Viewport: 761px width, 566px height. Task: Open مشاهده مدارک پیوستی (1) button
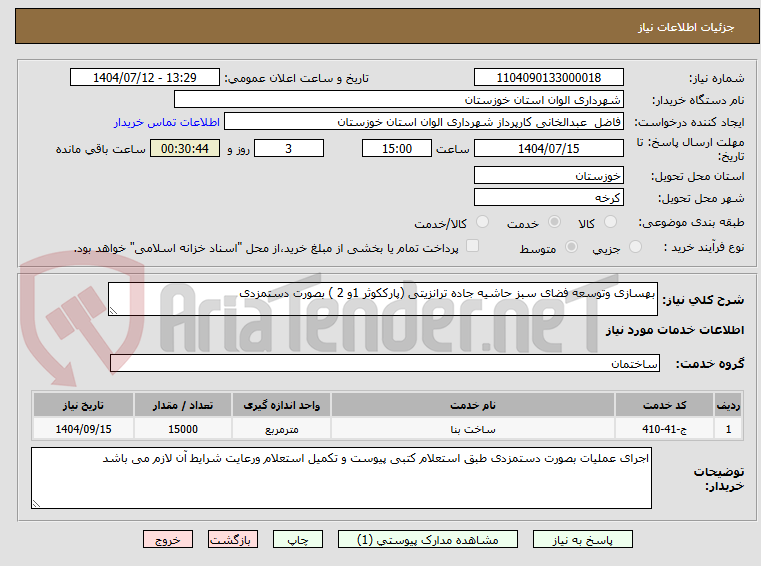coord(428,539)
